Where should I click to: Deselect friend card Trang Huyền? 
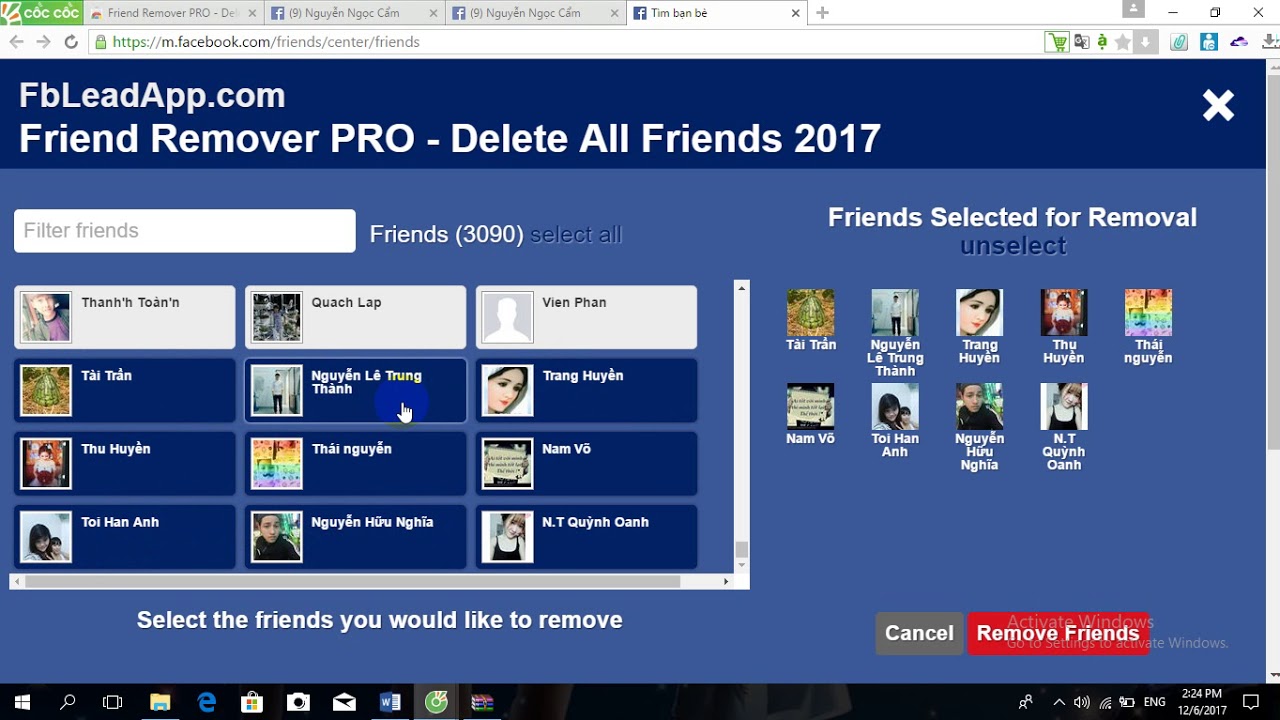point(586,390)
